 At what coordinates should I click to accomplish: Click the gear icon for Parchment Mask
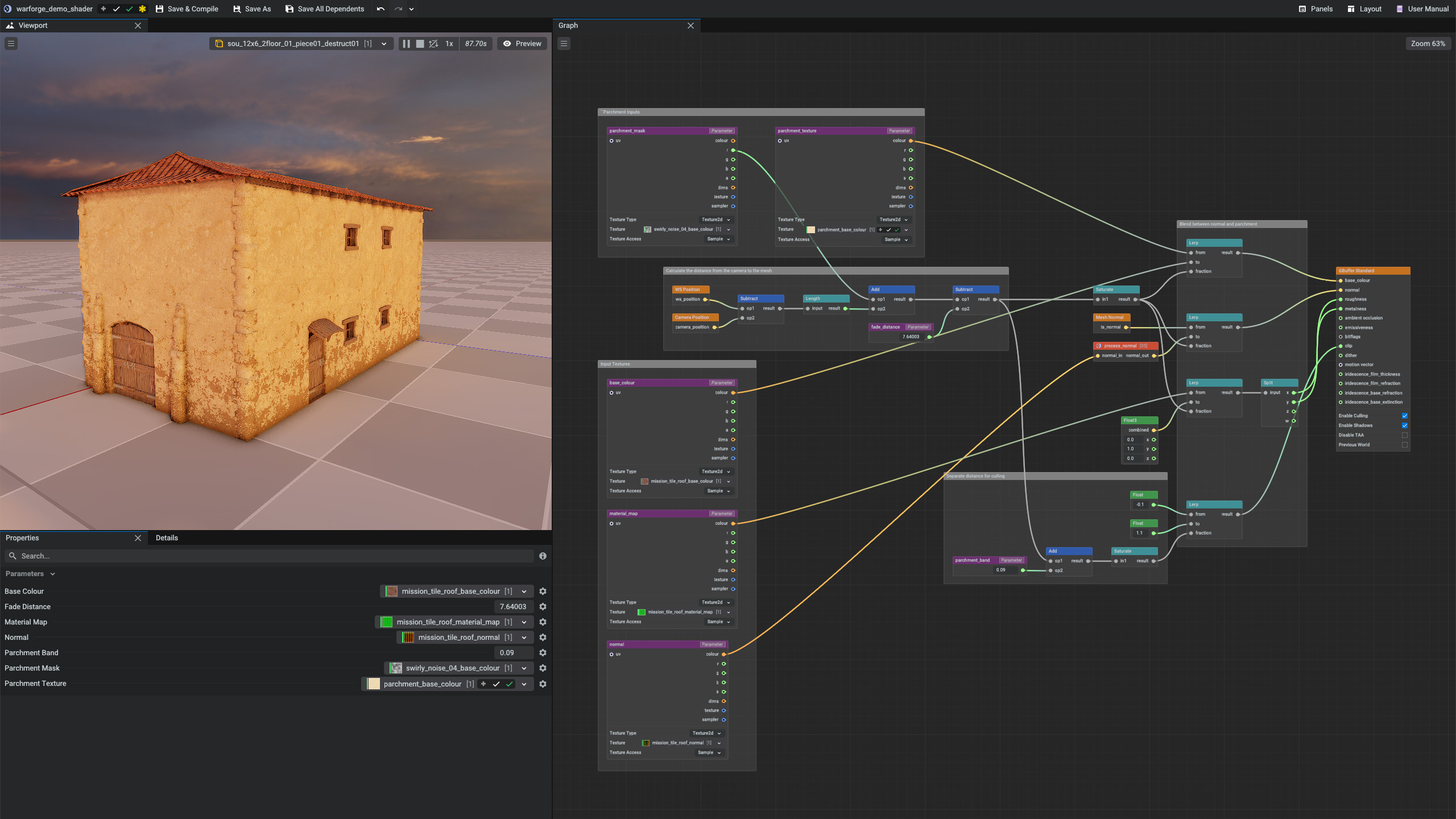(x=543, y=668)
